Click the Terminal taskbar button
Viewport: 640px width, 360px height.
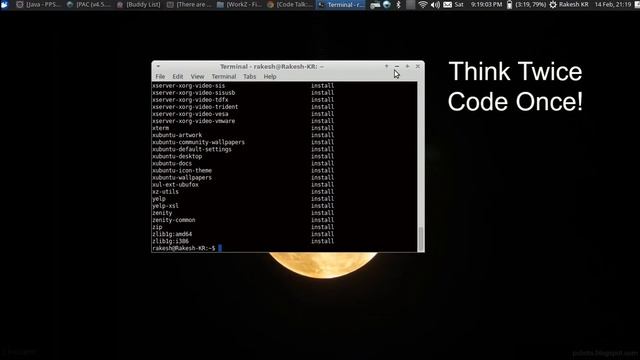click(x=340, y=4)
